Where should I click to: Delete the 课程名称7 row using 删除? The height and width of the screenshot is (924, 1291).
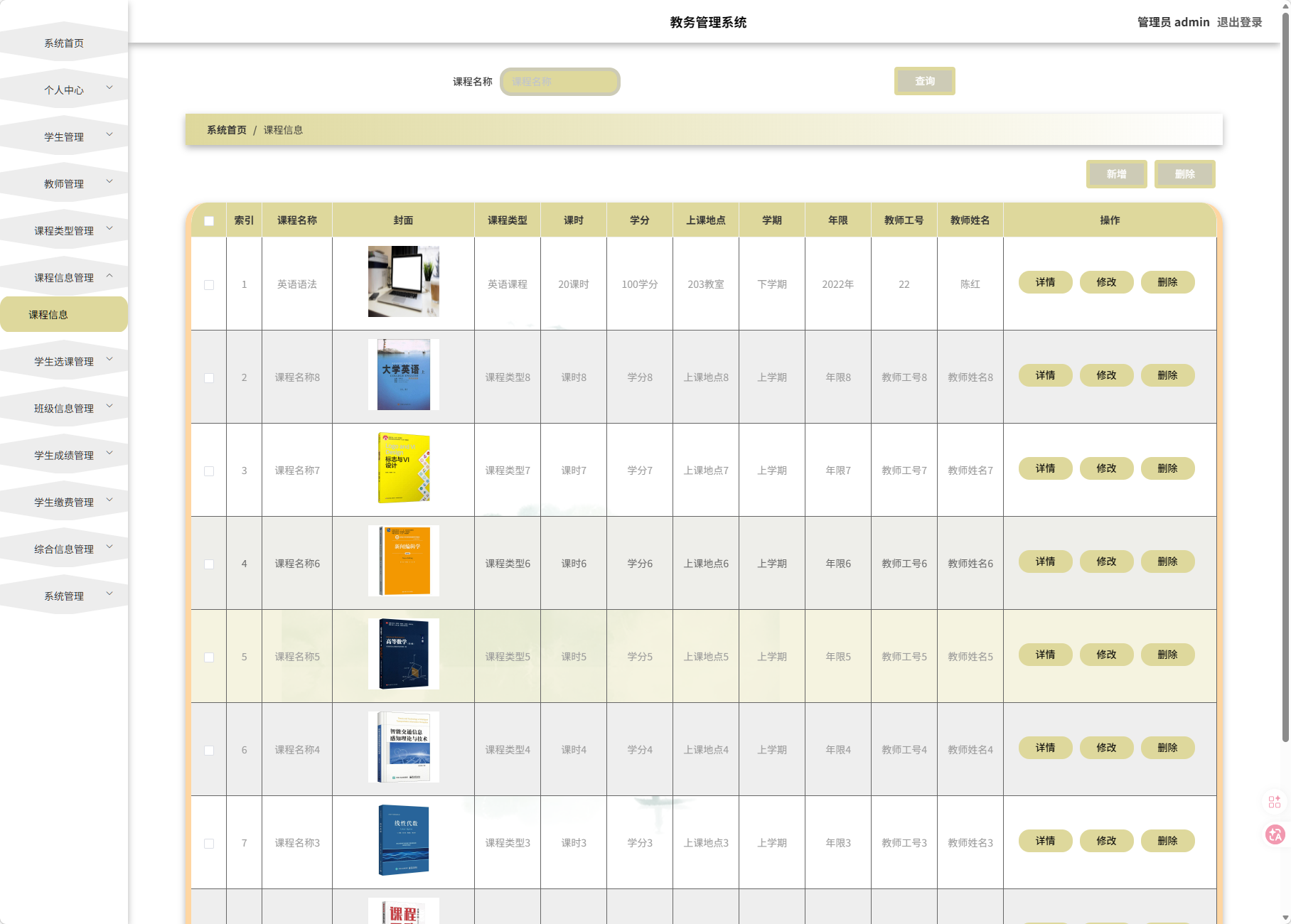click(1167, 468)
